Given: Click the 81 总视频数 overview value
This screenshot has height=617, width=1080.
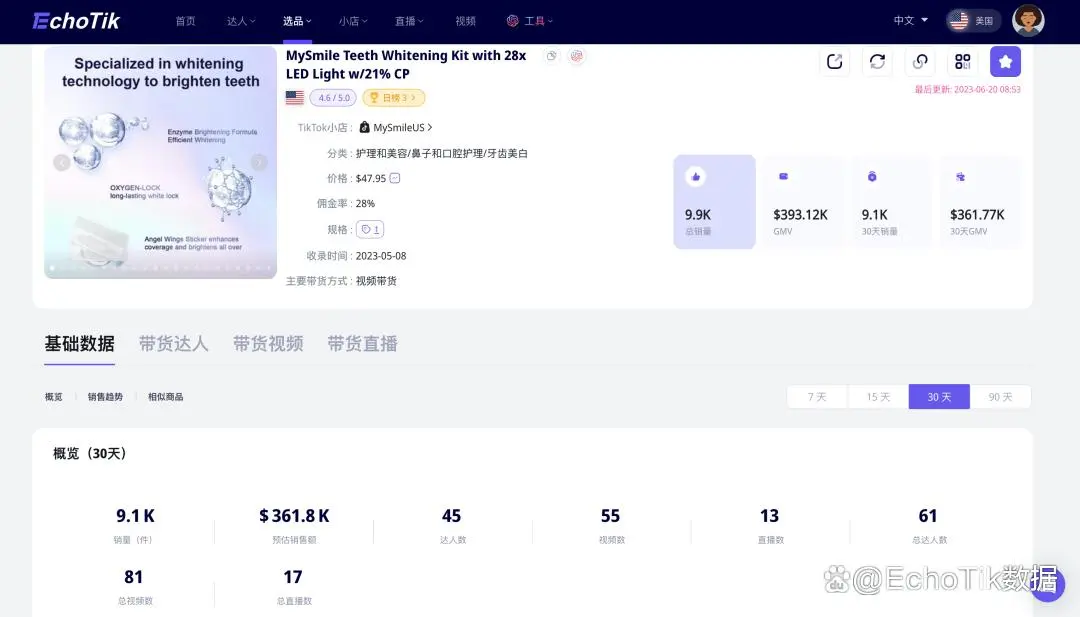Looking at the screenshot, I should point(134,577).
